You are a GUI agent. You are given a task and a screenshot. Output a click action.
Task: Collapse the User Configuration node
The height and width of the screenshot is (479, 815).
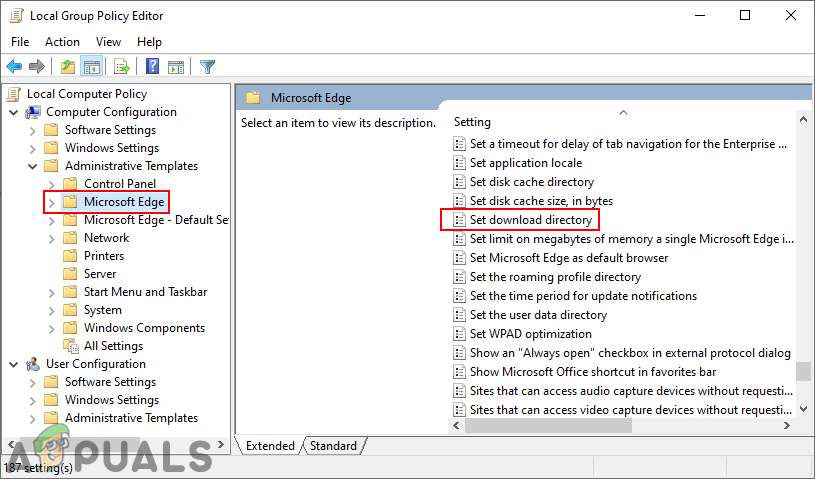tap(13, 364)
